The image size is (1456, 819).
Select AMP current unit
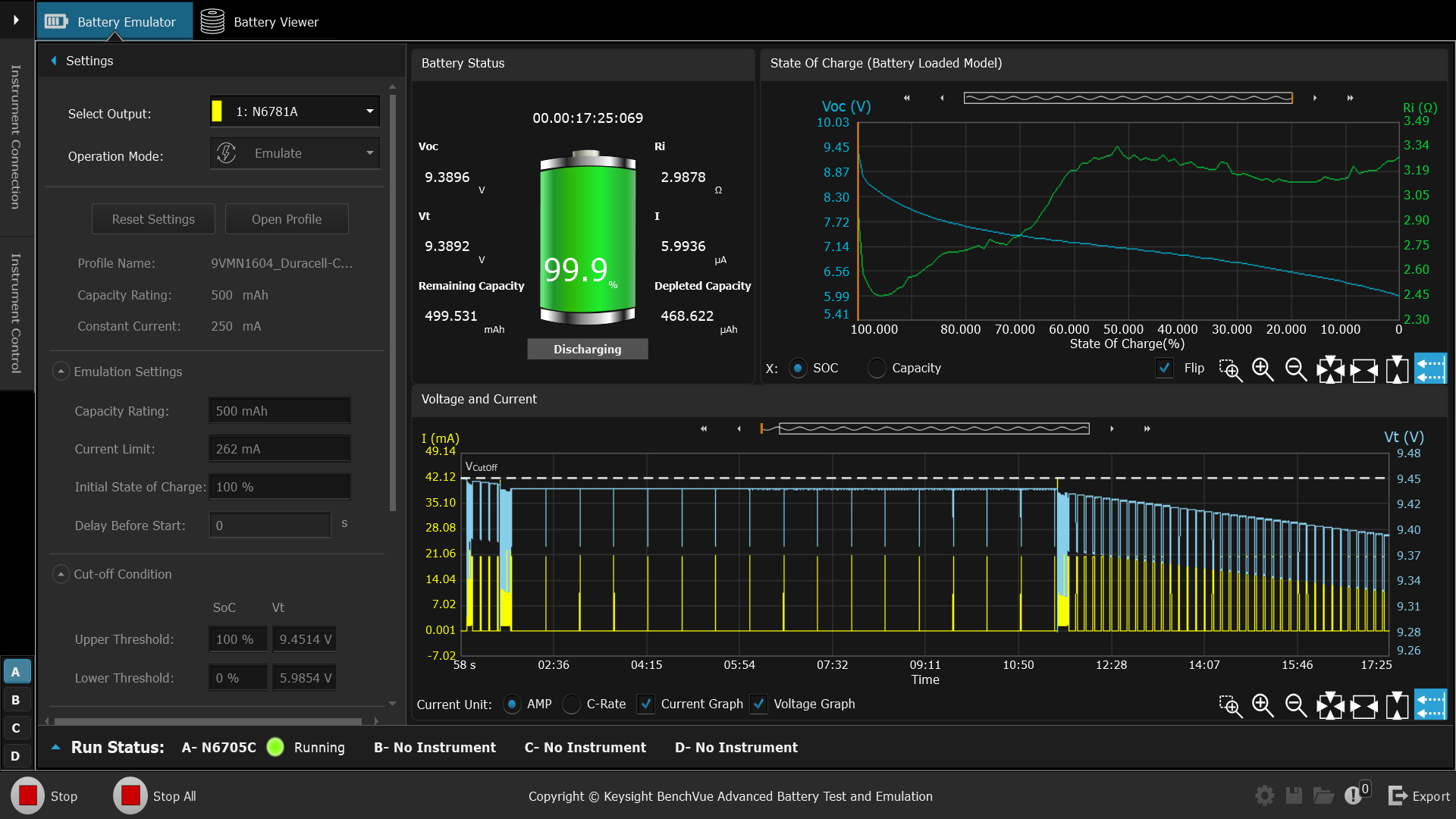click(512, 704)
